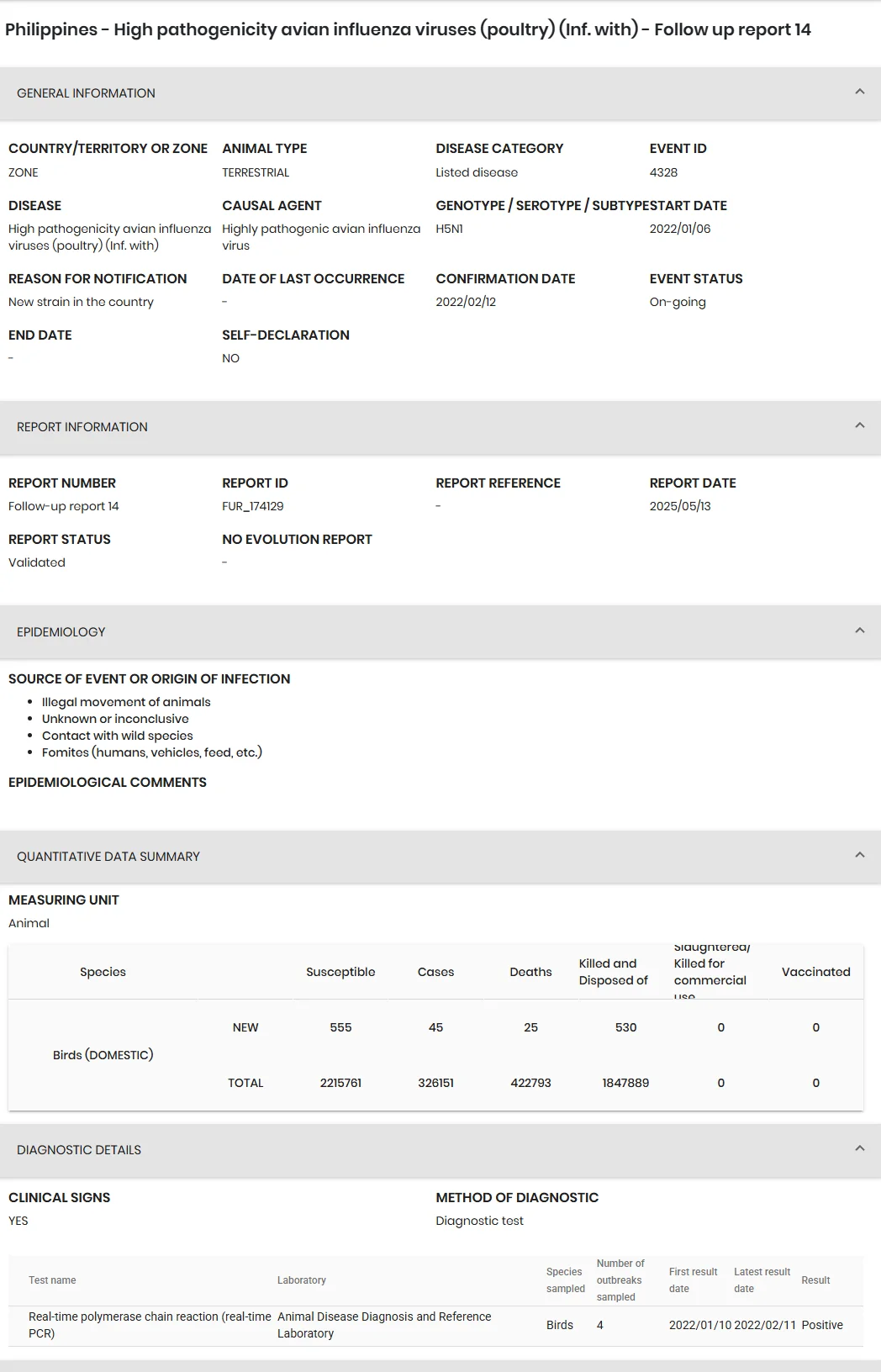Click 'Contact with wild species' list item

pyautogui.click(x=118, y=736)
